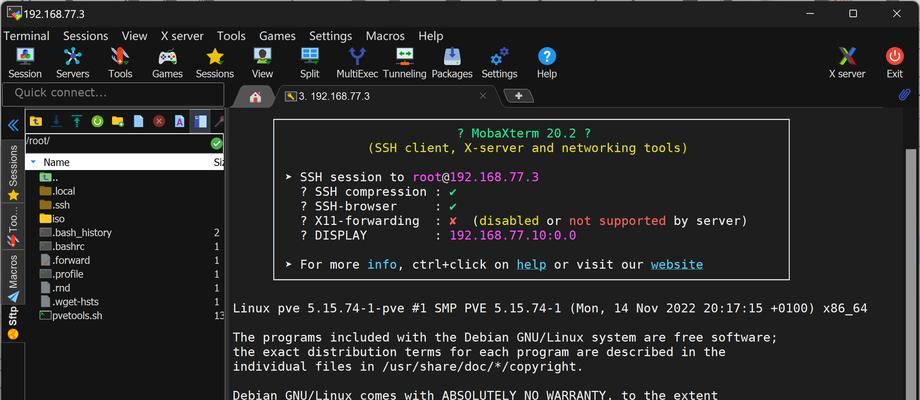Screen dimensions: 920x400
Task: Click the paperclip icon at tab bar right
Action: (x=904, y=95)
